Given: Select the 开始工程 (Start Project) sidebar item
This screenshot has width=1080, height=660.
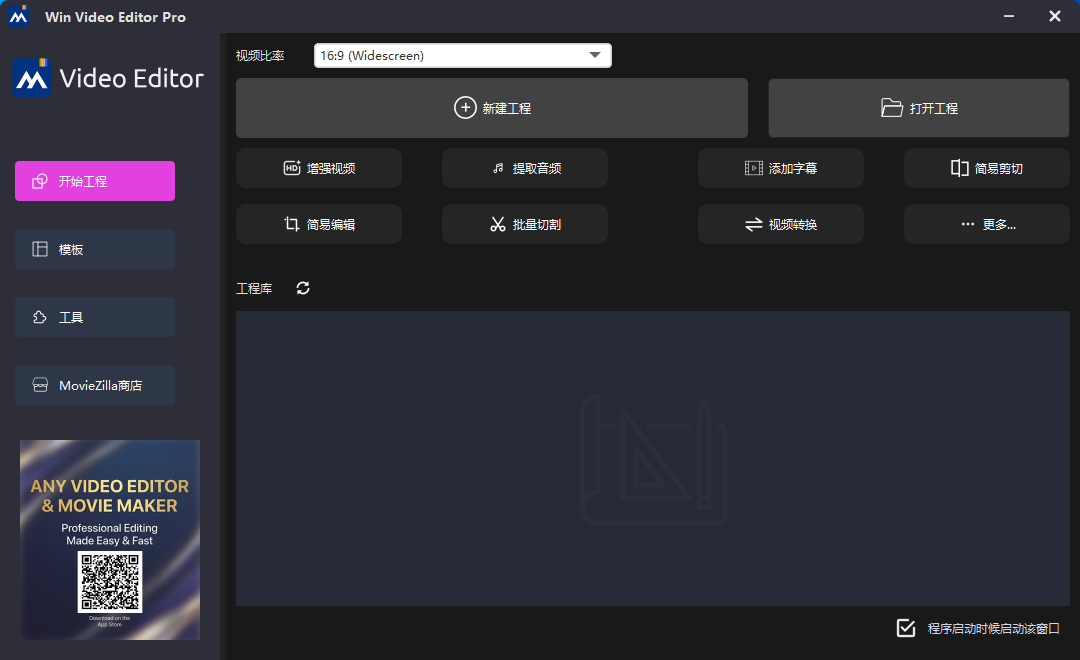Looking at the screenshot, I should point(94,181).
